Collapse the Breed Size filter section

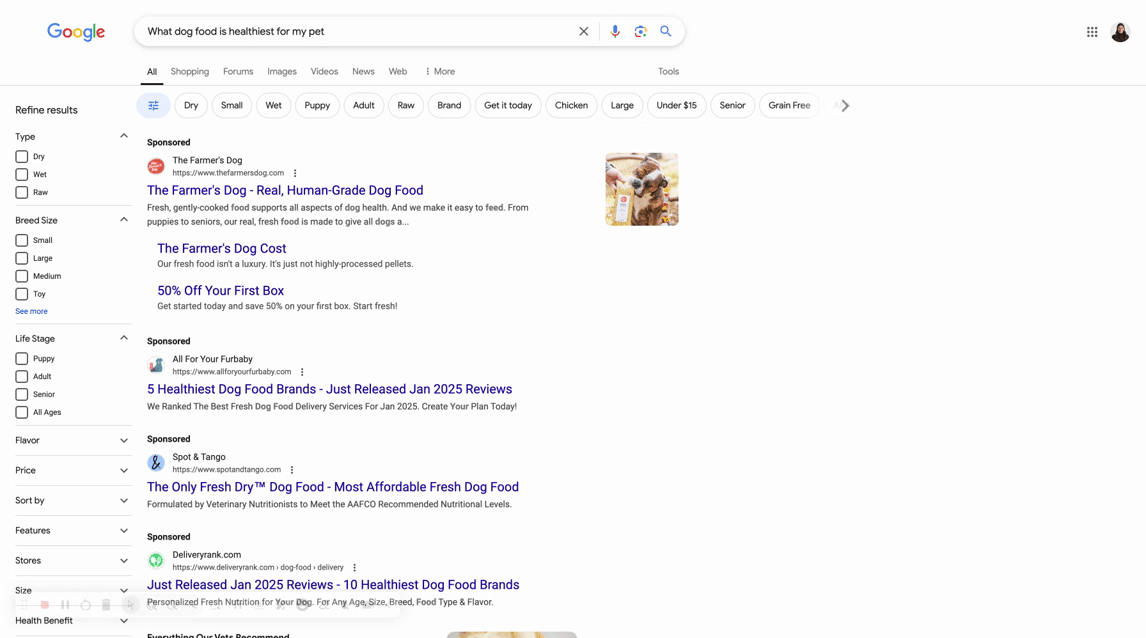tap(124, 220)
